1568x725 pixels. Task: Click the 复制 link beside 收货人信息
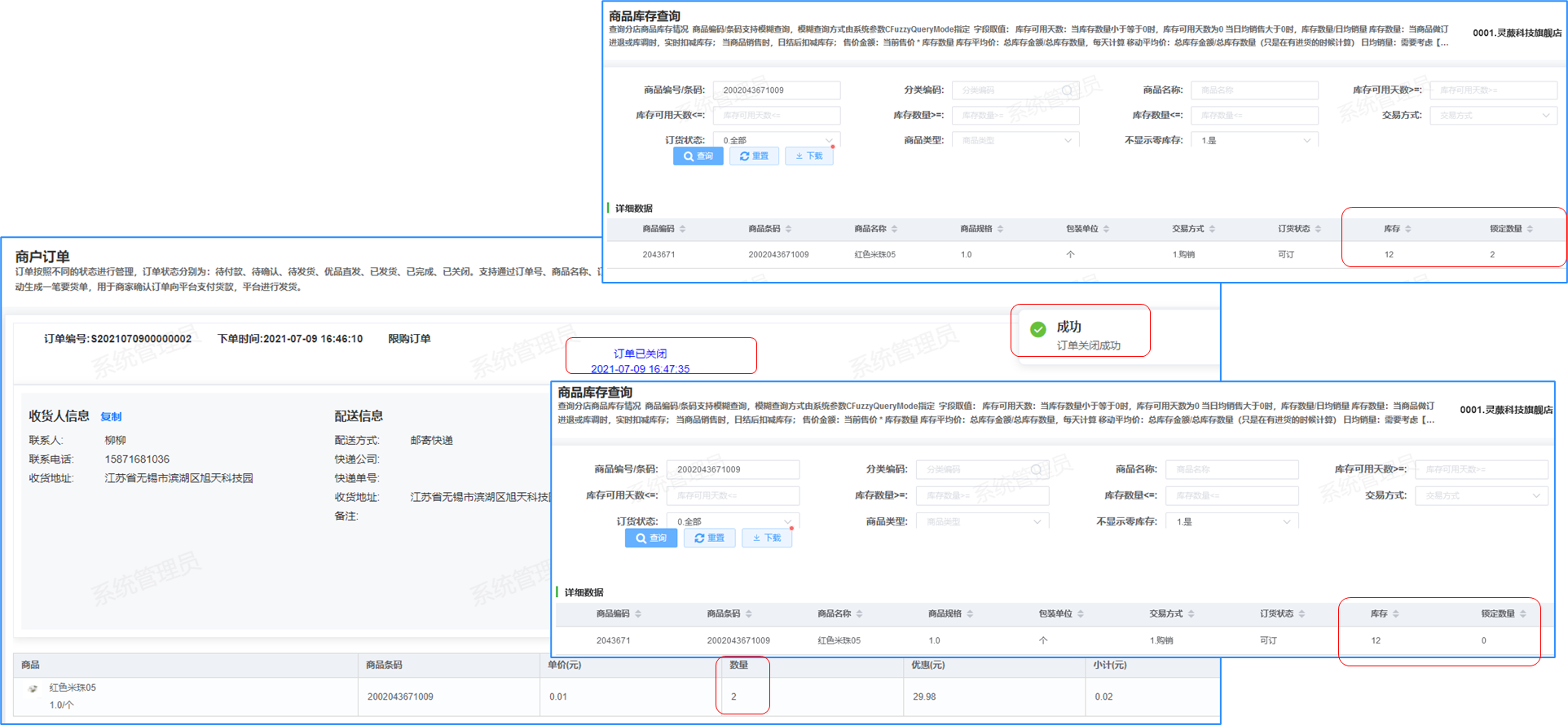tap(111, 417)
